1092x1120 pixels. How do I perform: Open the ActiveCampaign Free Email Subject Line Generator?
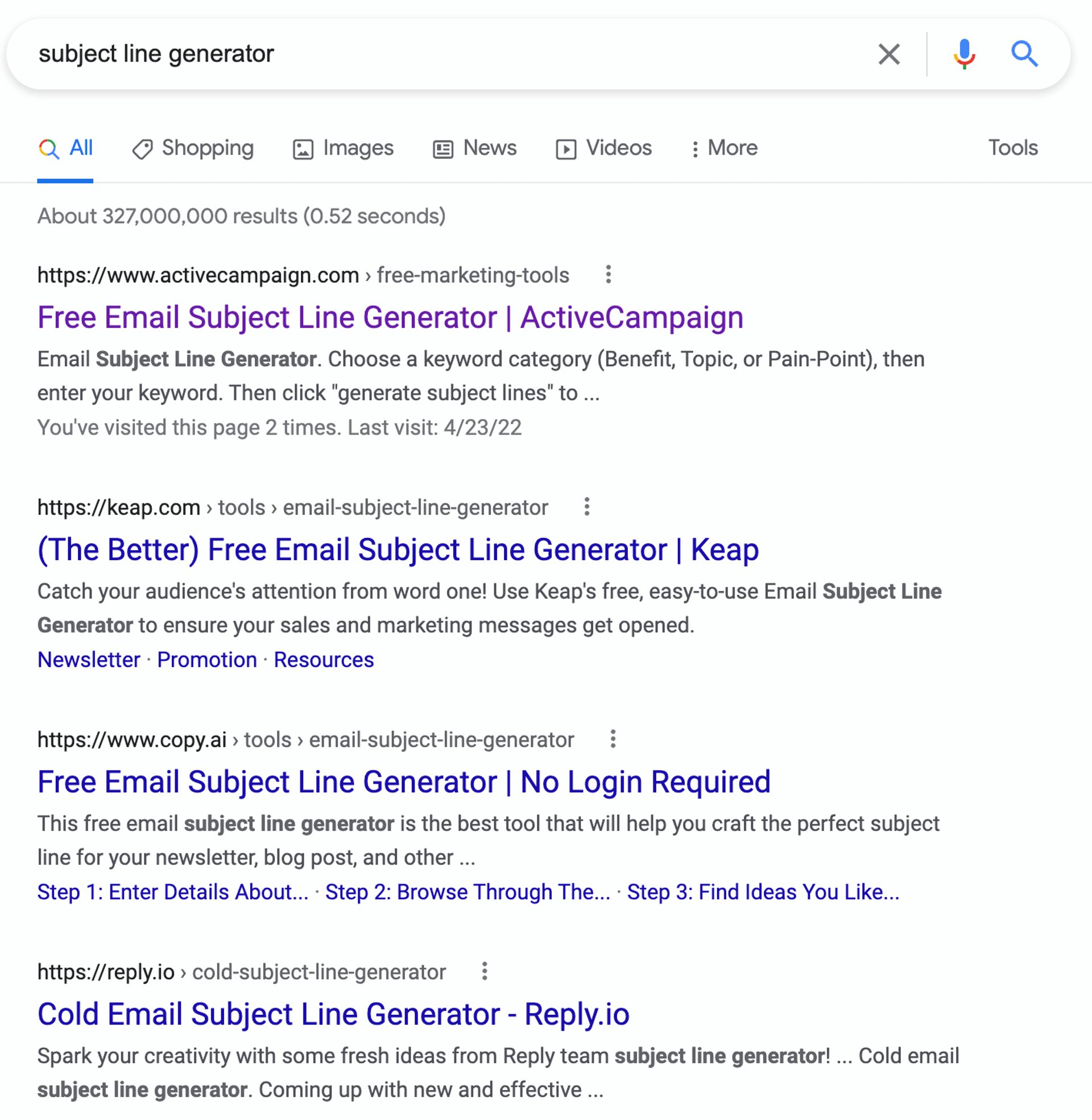coord(391,317)
